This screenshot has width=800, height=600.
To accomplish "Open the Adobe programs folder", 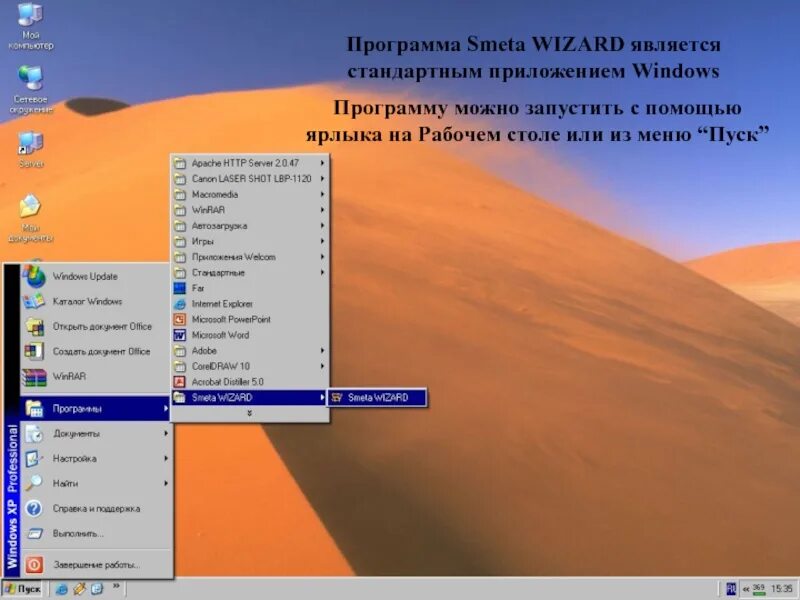I will 250,351.
